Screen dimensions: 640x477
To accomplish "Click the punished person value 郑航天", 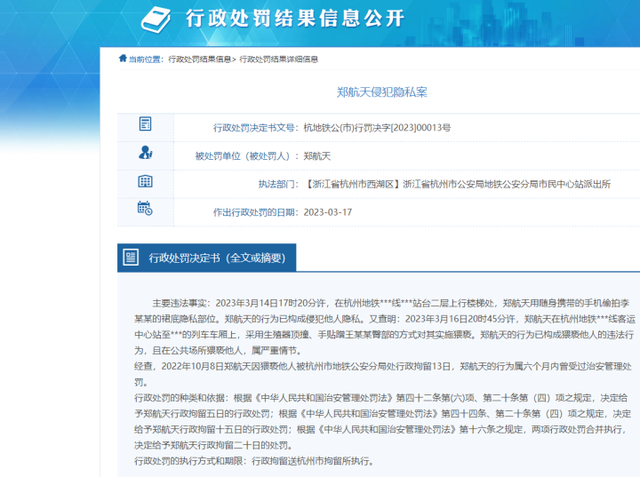I will pyautogui.click(x=317, y=156).
